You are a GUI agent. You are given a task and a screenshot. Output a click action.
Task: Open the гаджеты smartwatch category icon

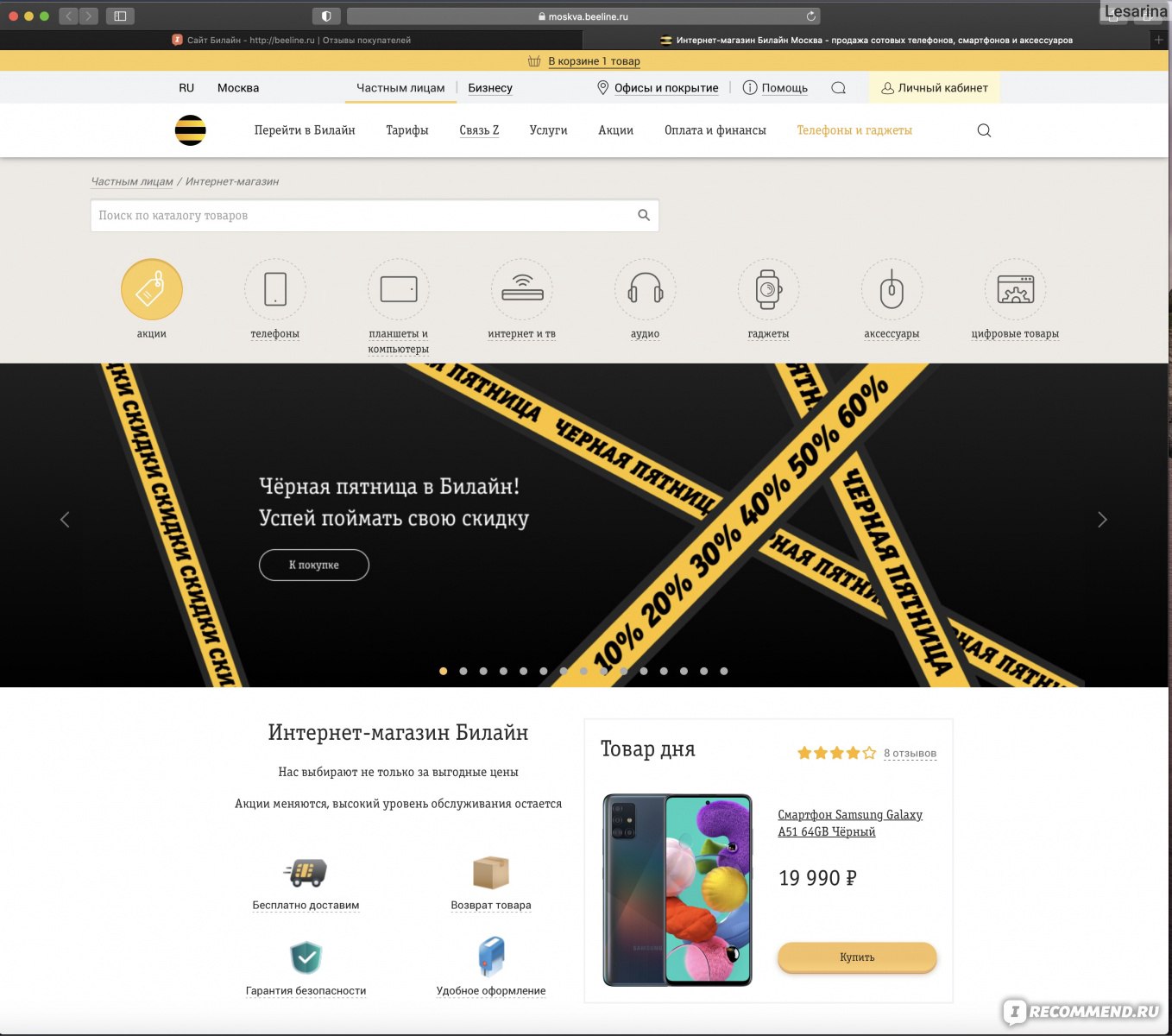(x=769, y=290)
